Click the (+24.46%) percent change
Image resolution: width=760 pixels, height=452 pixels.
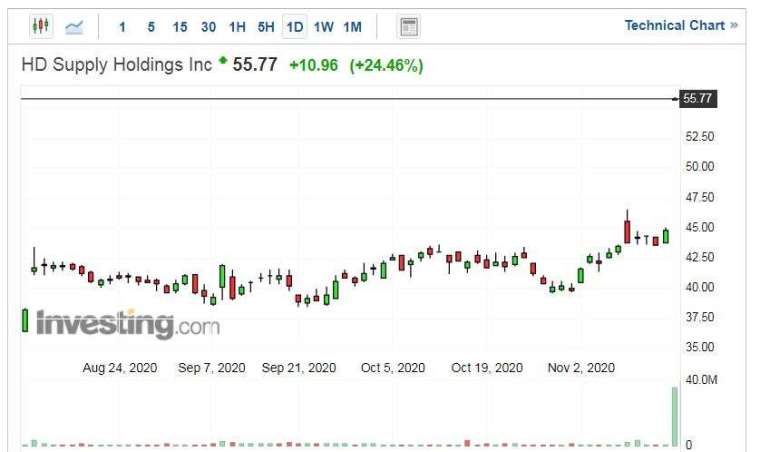click(386, 65)
